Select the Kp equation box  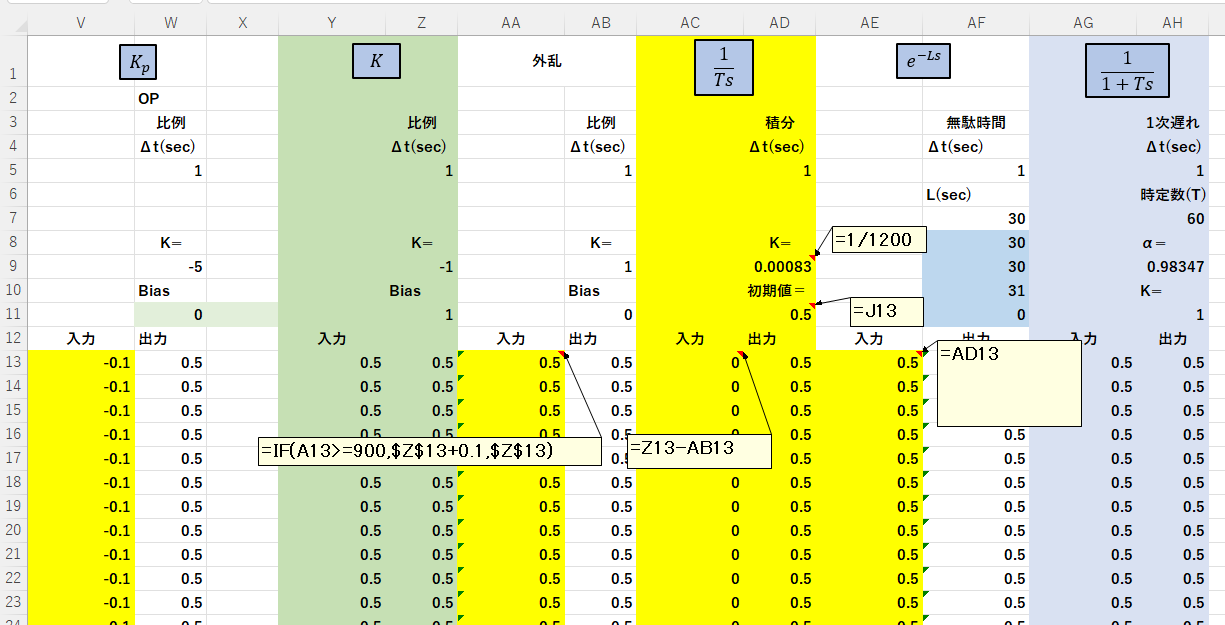pos(138,62)
